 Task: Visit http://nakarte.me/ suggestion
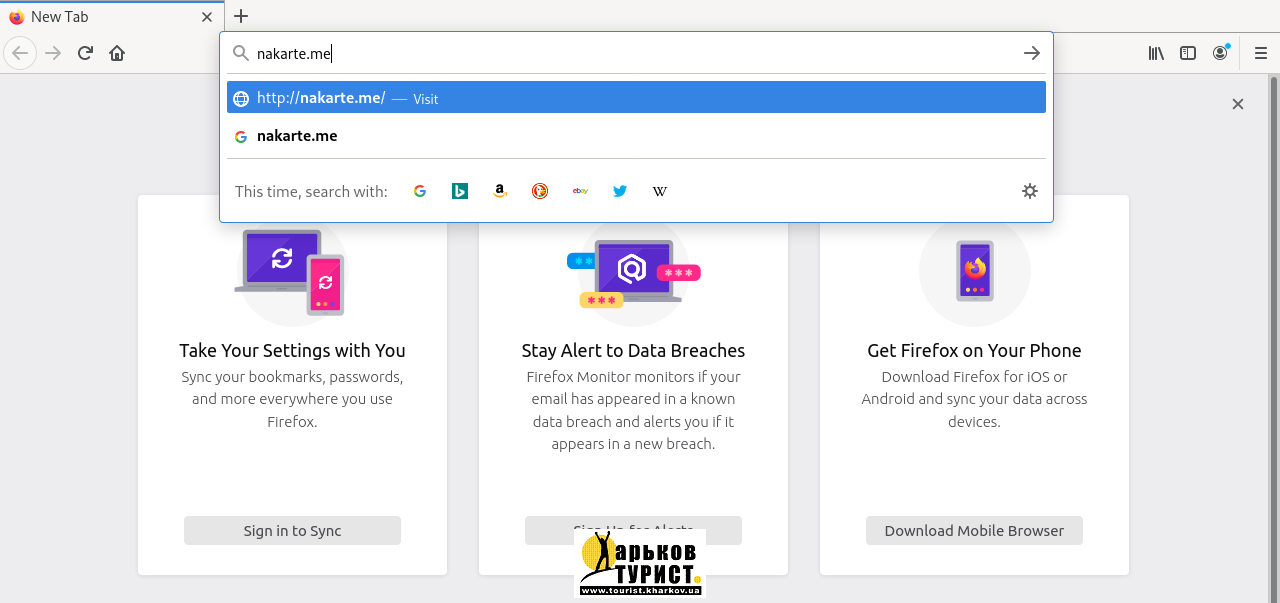(x=636, y=98)
